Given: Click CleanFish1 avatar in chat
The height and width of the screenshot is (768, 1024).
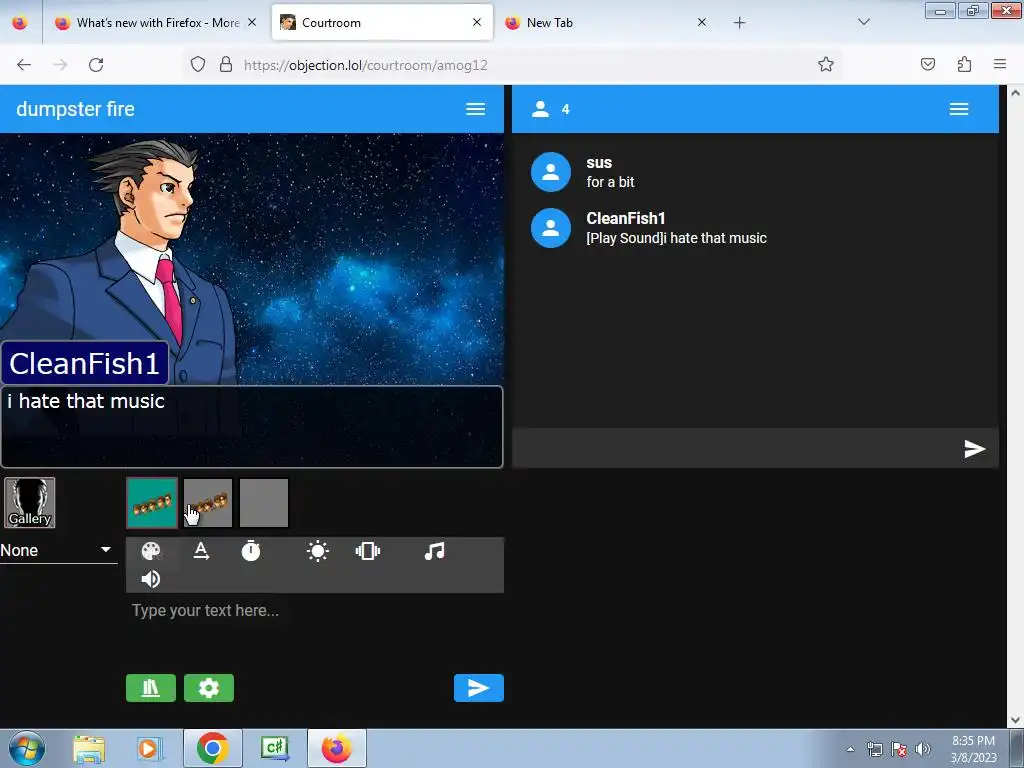Looking at the screenshot, I should click(x=551, y=228).
